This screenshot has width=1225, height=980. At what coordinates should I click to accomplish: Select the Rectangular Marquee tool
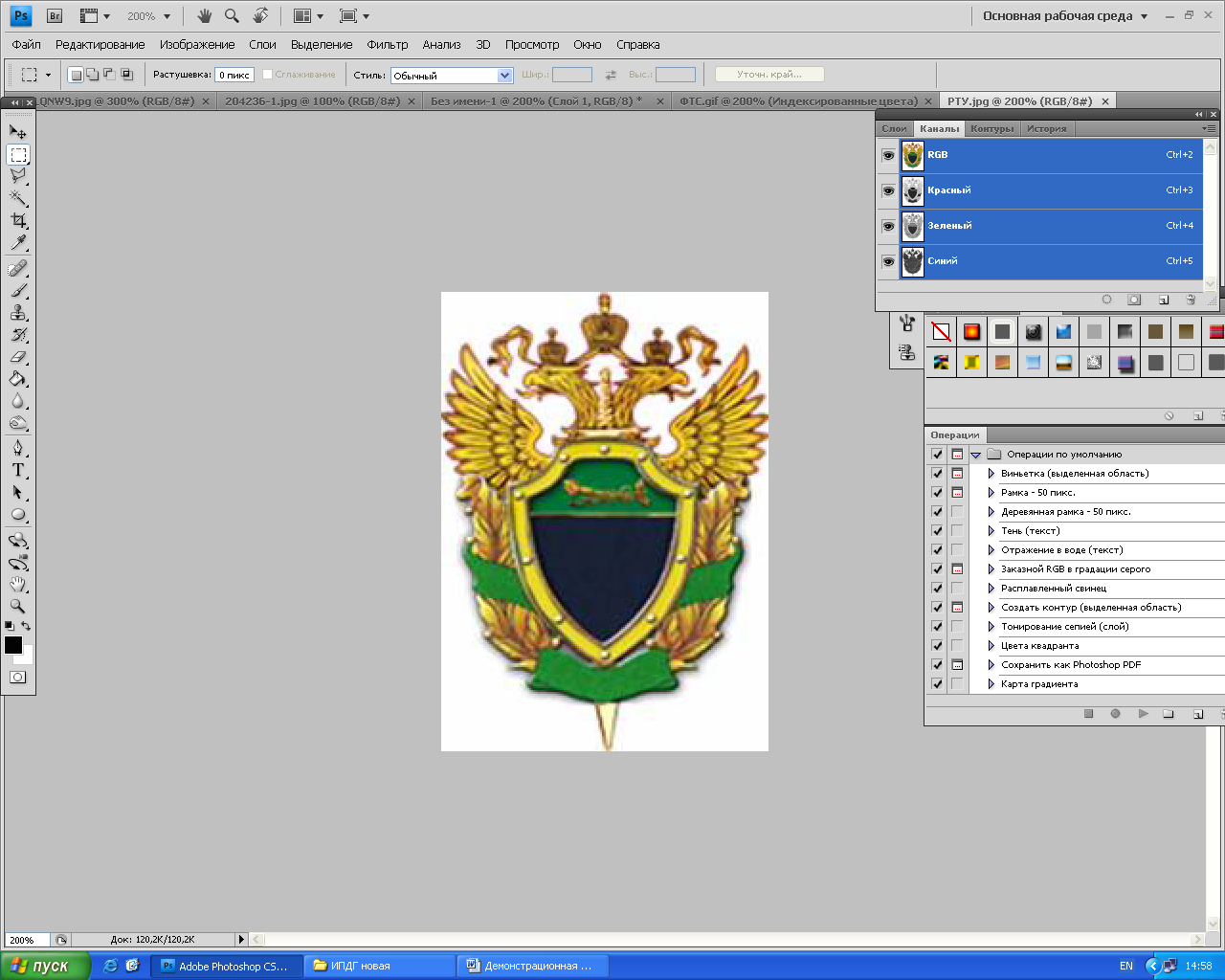point(18,154)
